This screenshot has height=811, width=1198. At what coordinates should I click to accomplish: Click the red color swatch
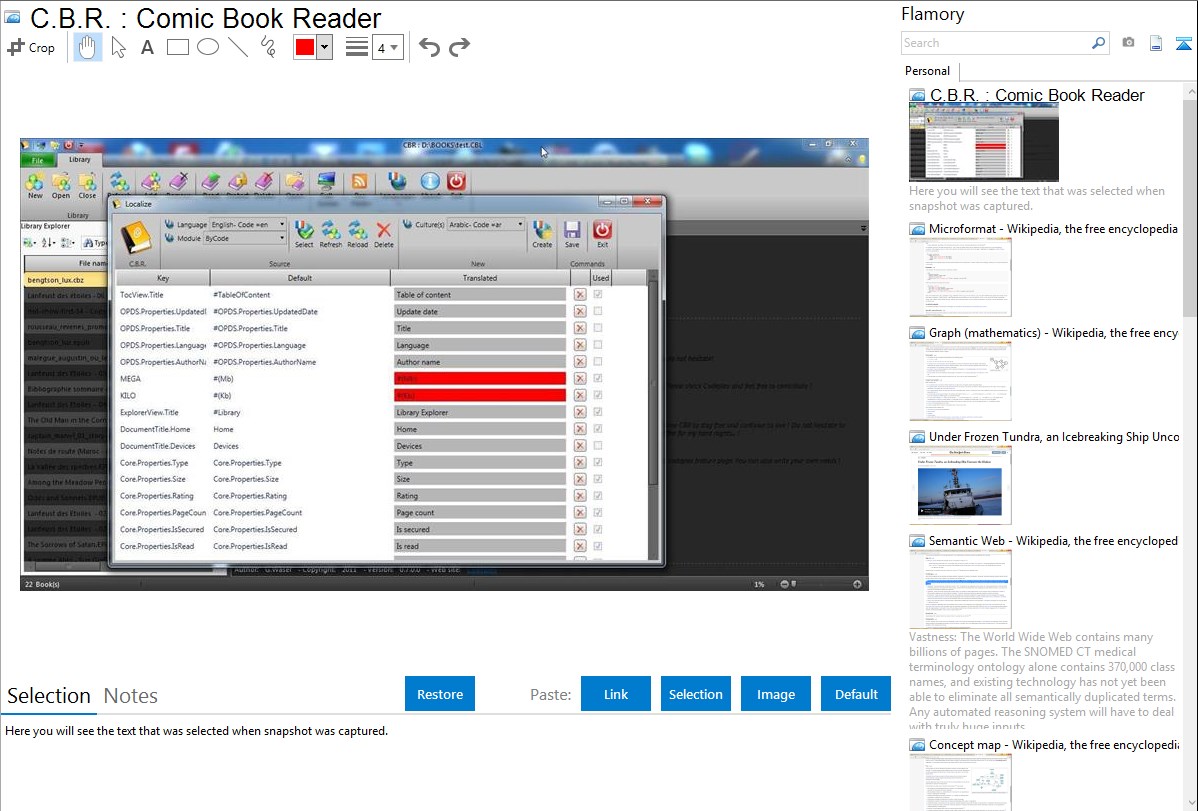[x=304, y=47]
